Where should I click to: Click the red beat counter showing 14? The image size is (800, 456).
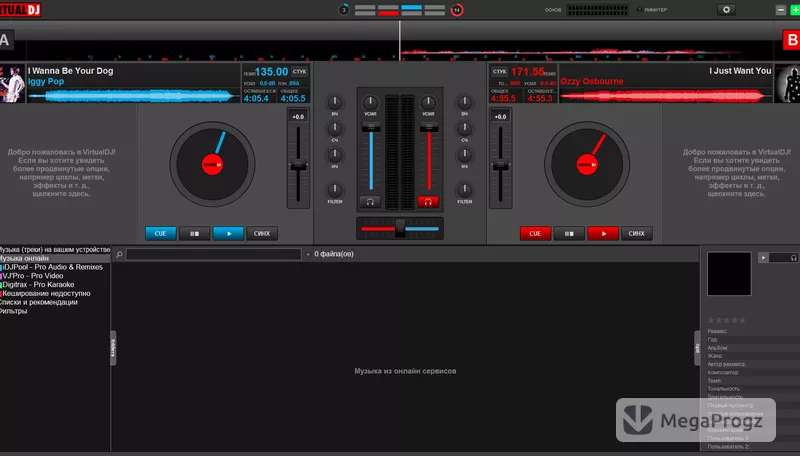click(457, 10)
